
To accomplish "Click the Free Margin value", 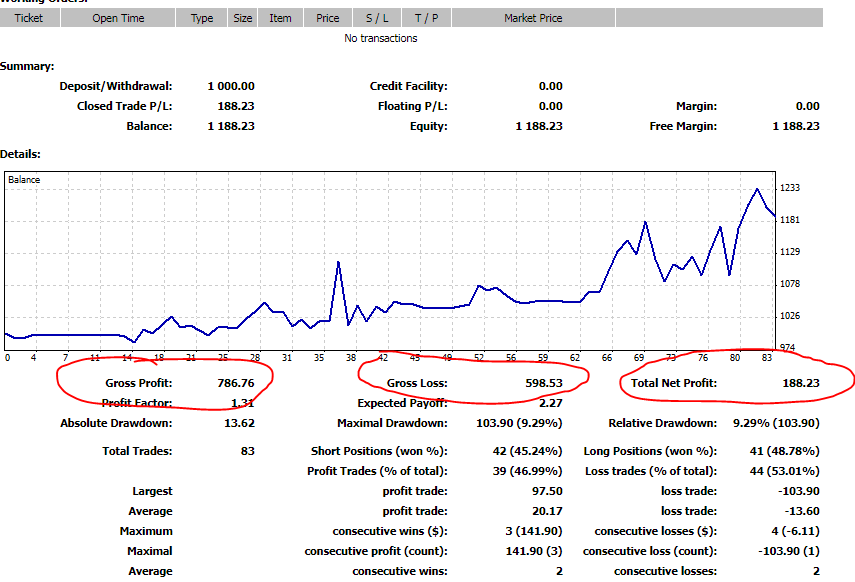I will click(796, 126).
